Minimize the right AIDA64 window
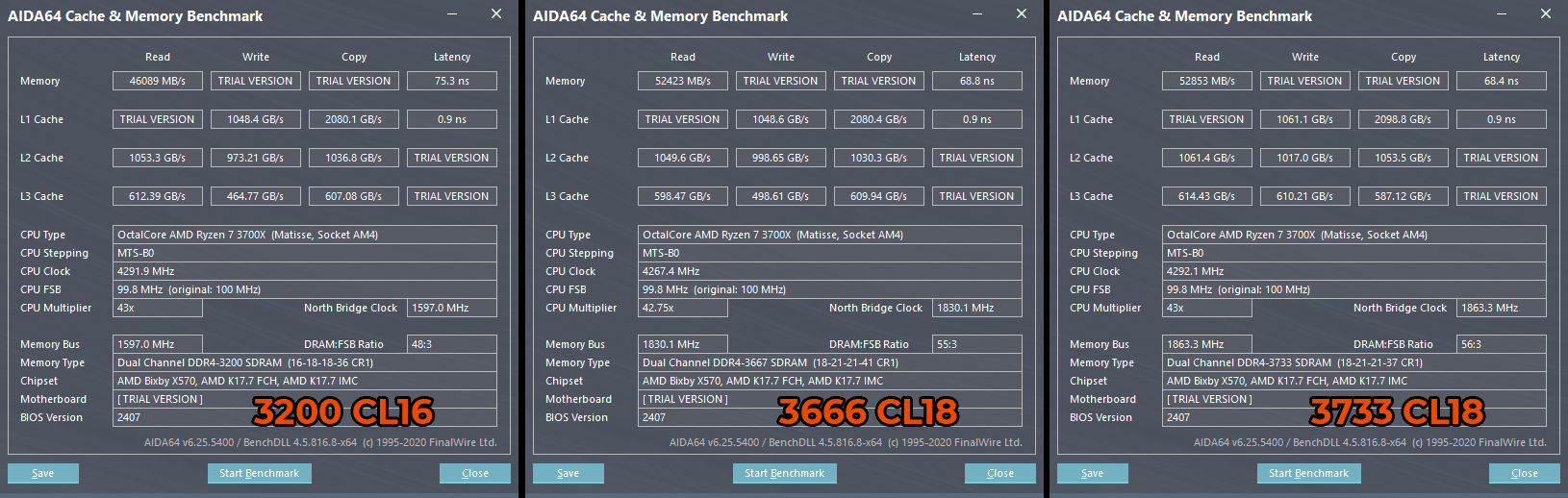Image resolution: width=1568 pixels, height=498 pixels. tap(1502, 14)
